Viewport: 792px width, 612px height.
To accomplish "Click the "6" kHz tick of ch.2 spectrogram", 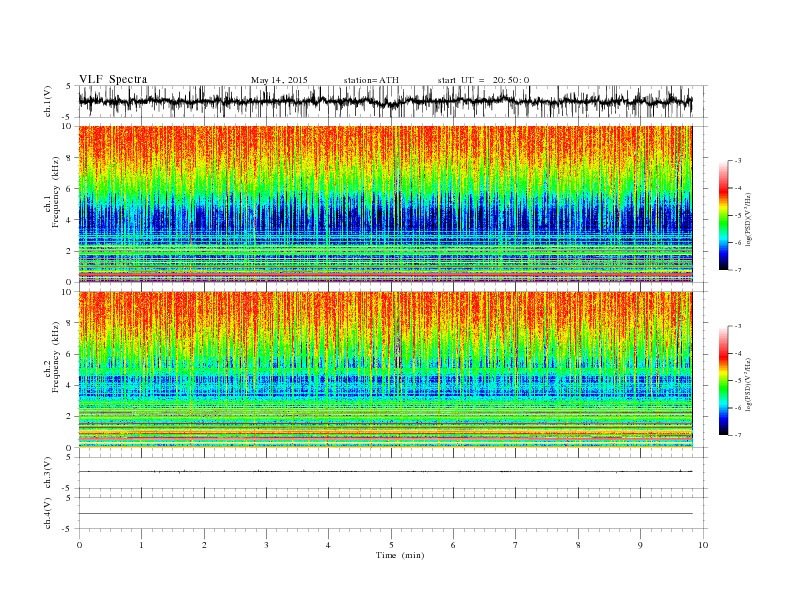I will [x=70, y=354].
